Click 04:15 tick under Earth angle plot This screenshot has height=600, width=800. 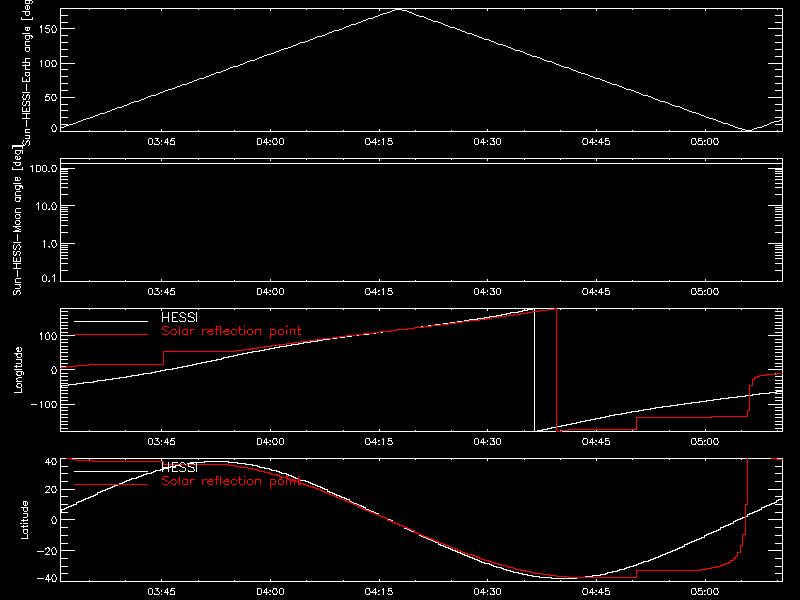point(379,142)
